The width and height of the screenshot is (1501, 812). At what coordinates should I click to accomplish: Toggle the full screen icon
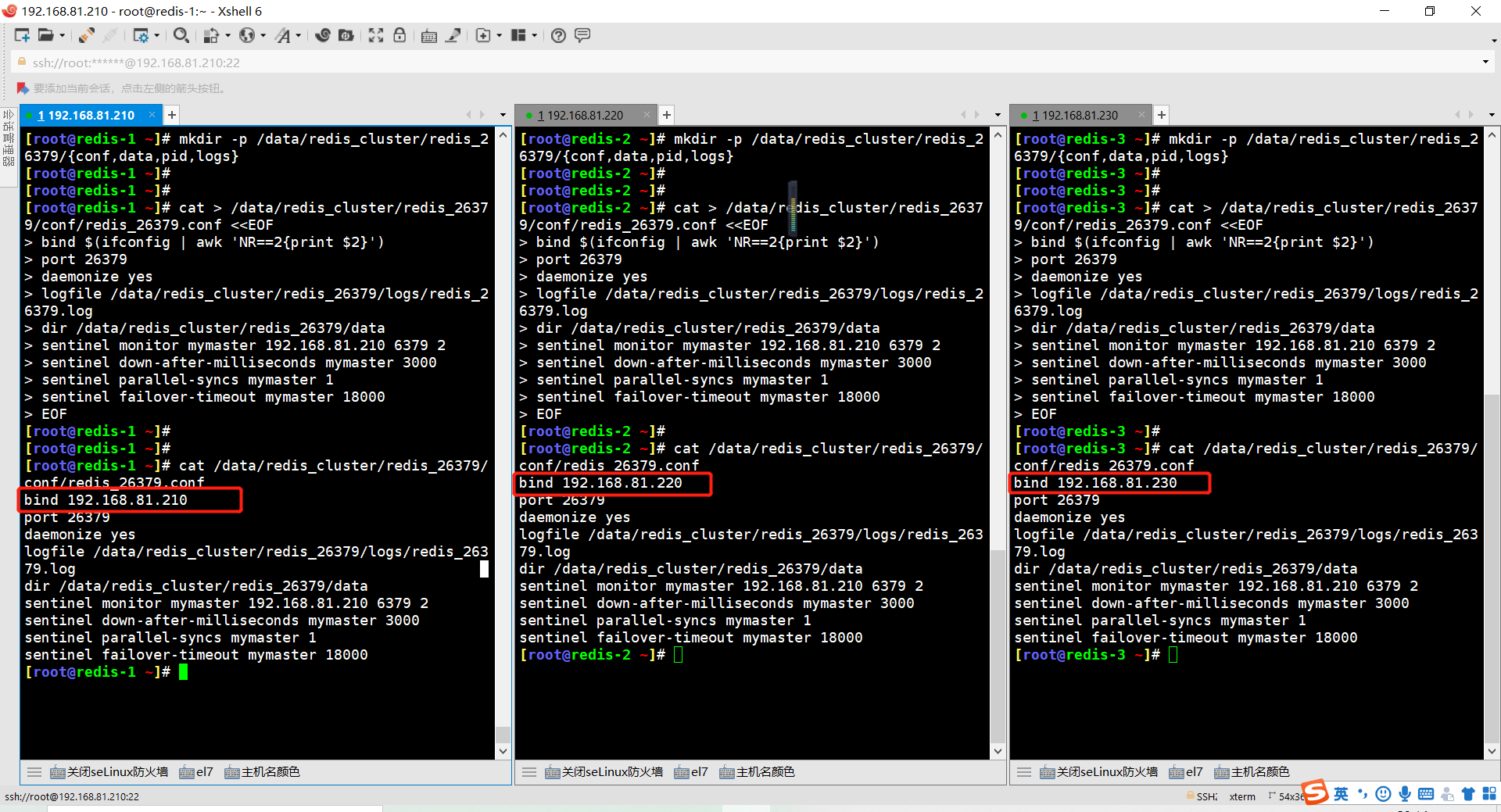tap(376, 35)
